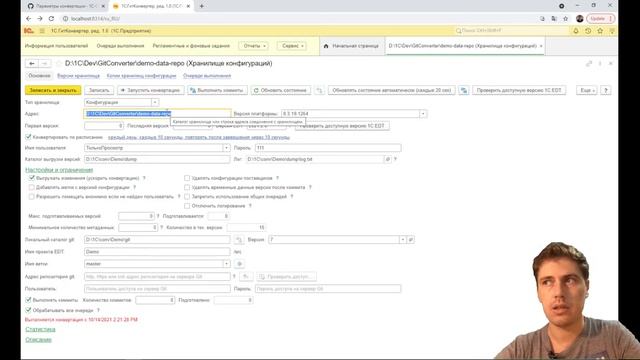Toggle Обрабатывать все очереди checkbox

pos(28,310)
